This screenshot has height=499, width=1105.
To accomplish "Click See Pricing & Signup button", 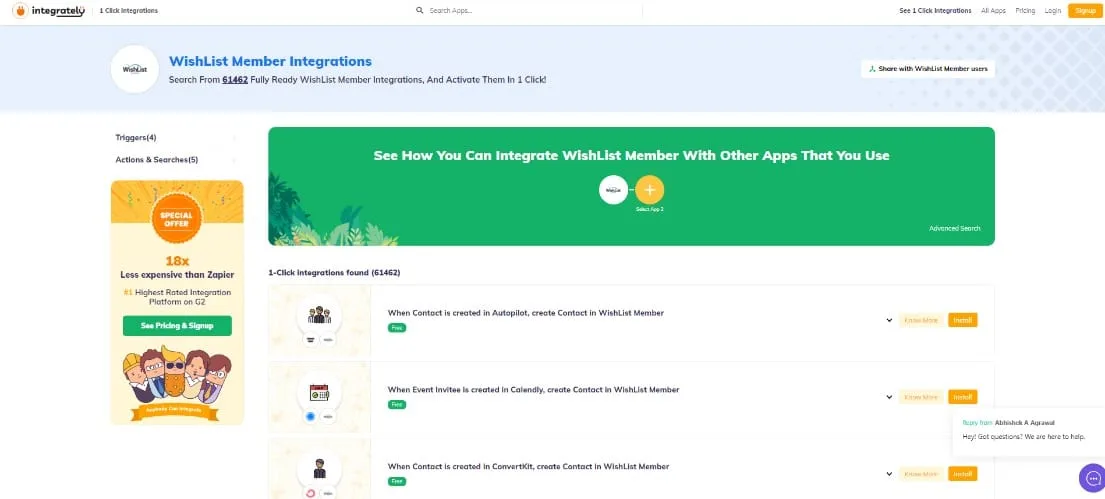I will [x=177, y=326].
